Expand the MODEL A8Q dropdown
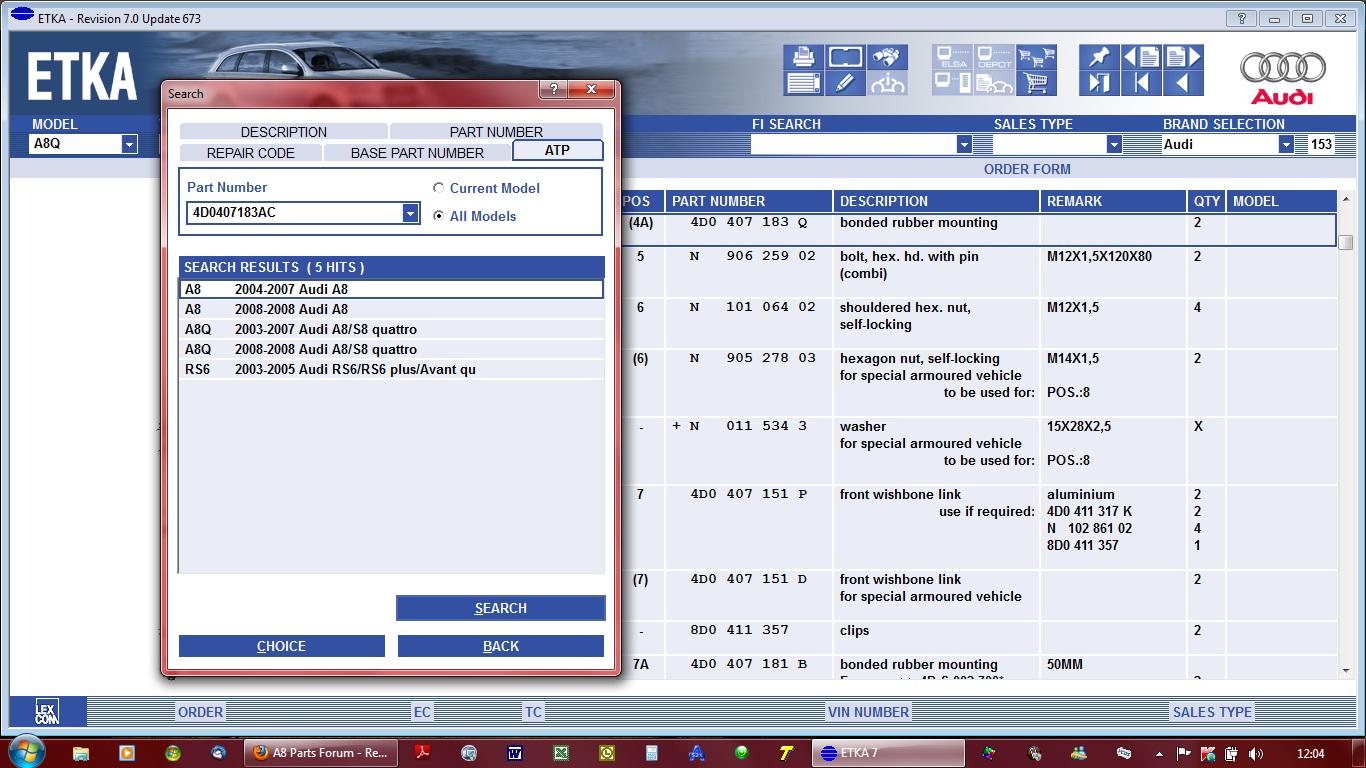This screenshot has height=768, width=1366. click(129, 144)
